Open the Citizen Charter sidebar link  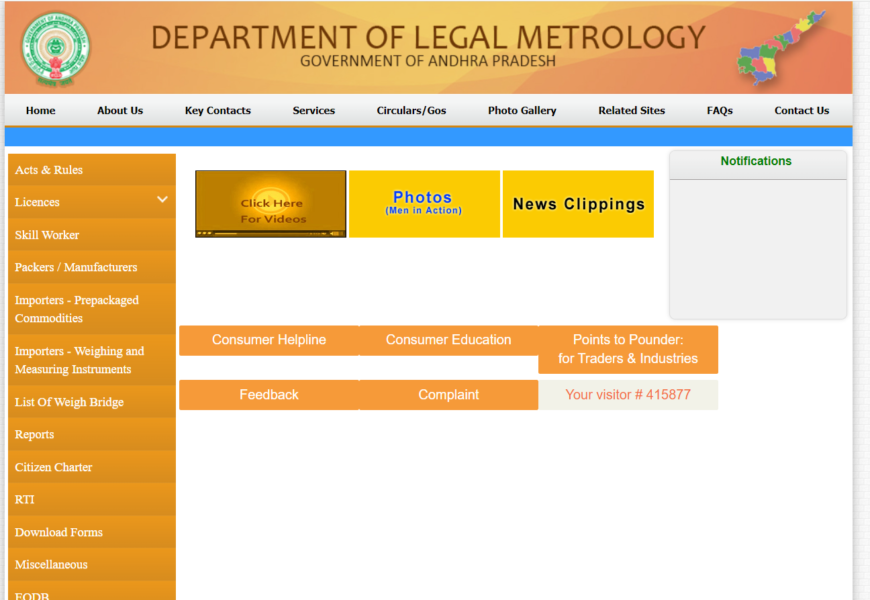tap(53, 467)
